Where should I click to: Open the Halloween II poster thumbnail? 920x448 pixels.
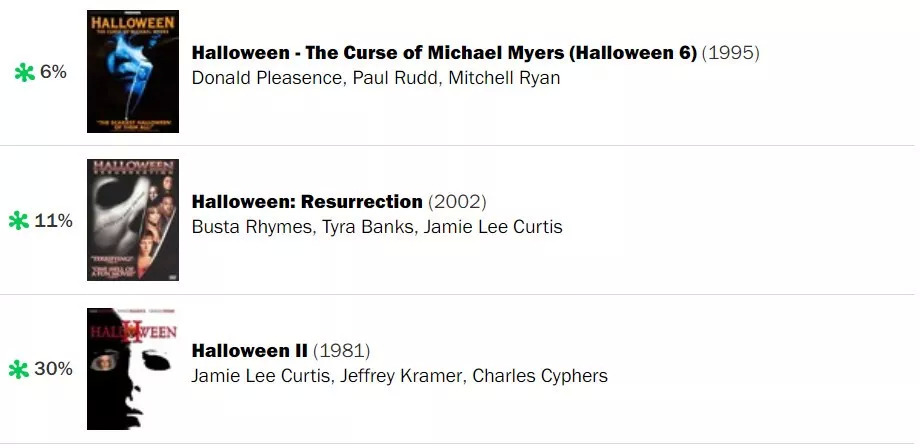click(x=133, y=369)
